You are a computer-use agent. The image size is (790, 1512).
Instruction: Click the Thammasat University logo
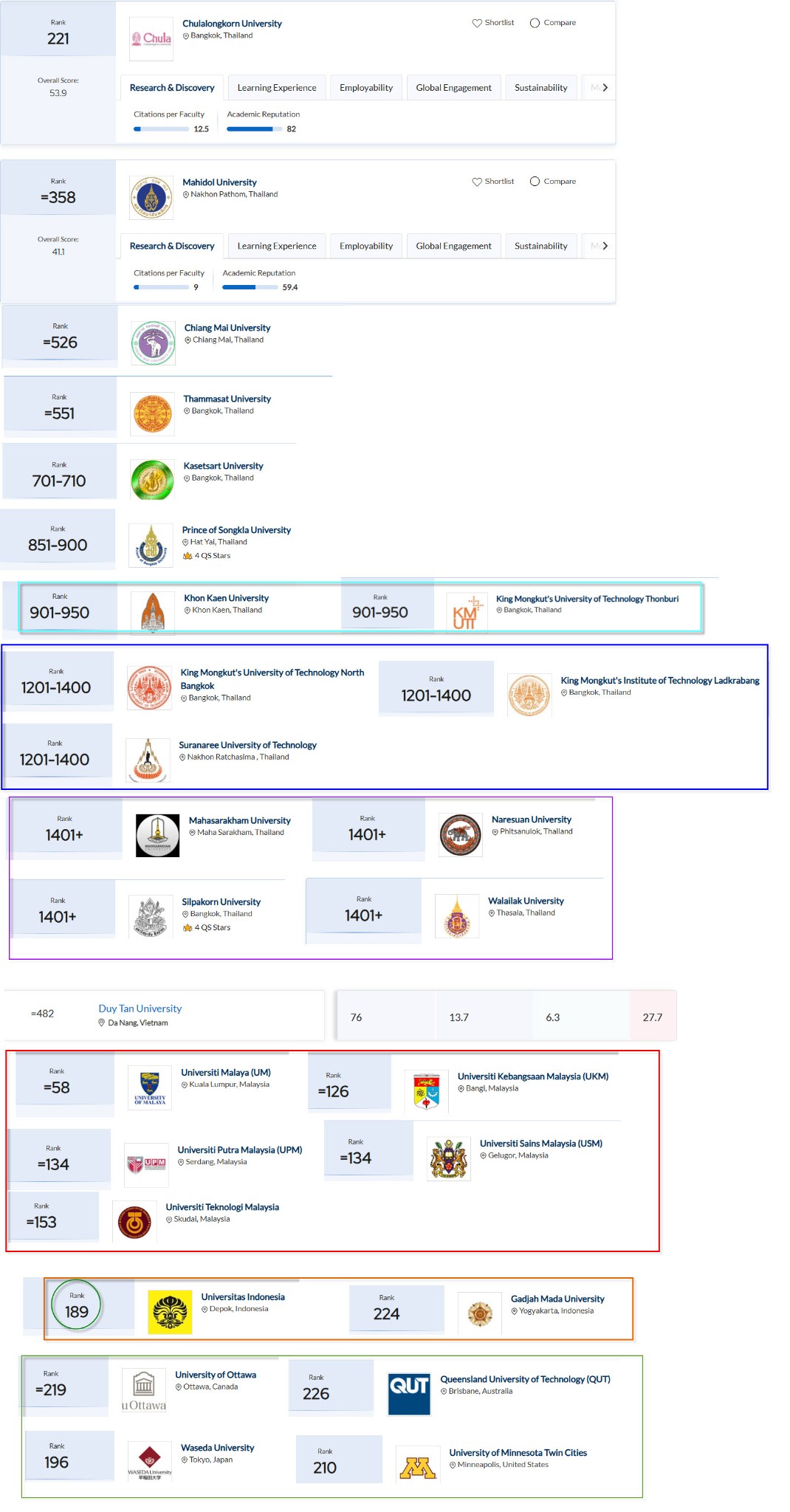click(x=152, y=414)
